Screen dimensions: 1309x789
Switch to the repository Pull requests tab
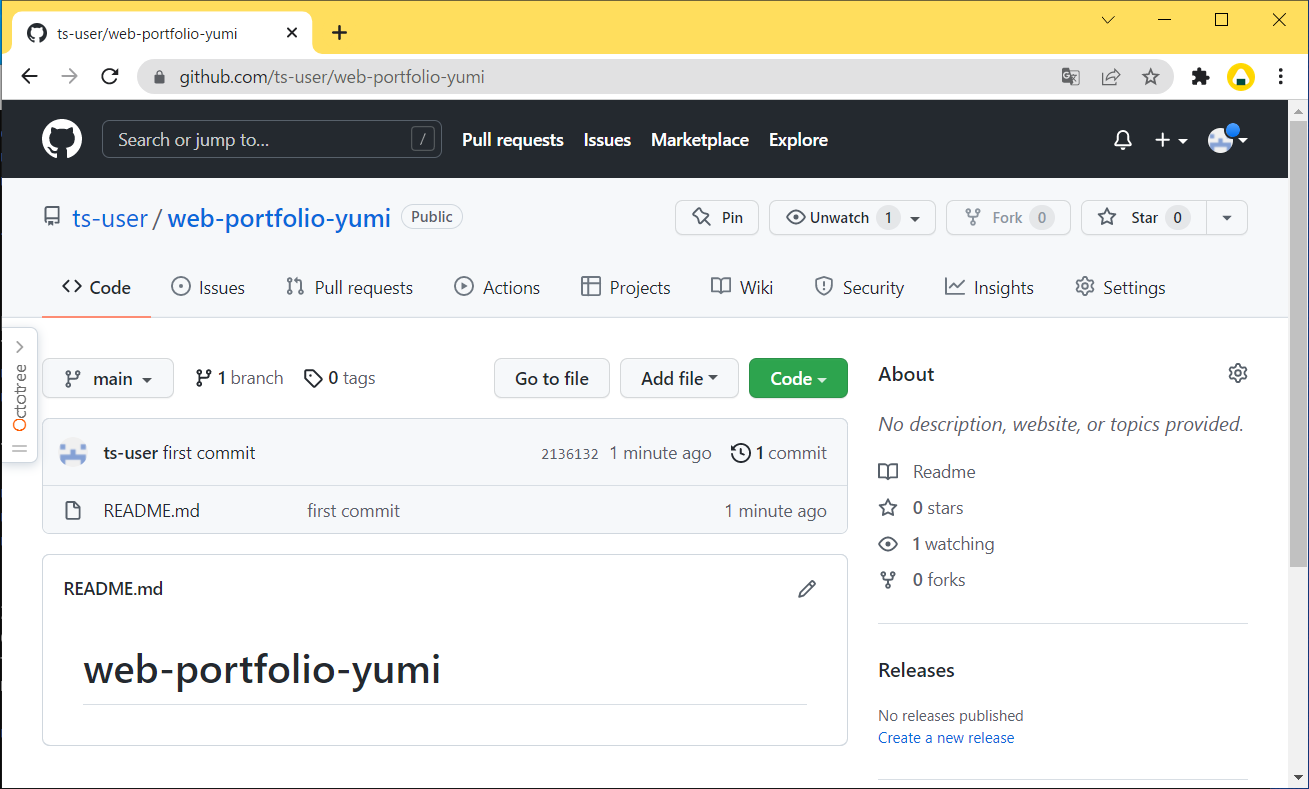(x=349, y=288)
